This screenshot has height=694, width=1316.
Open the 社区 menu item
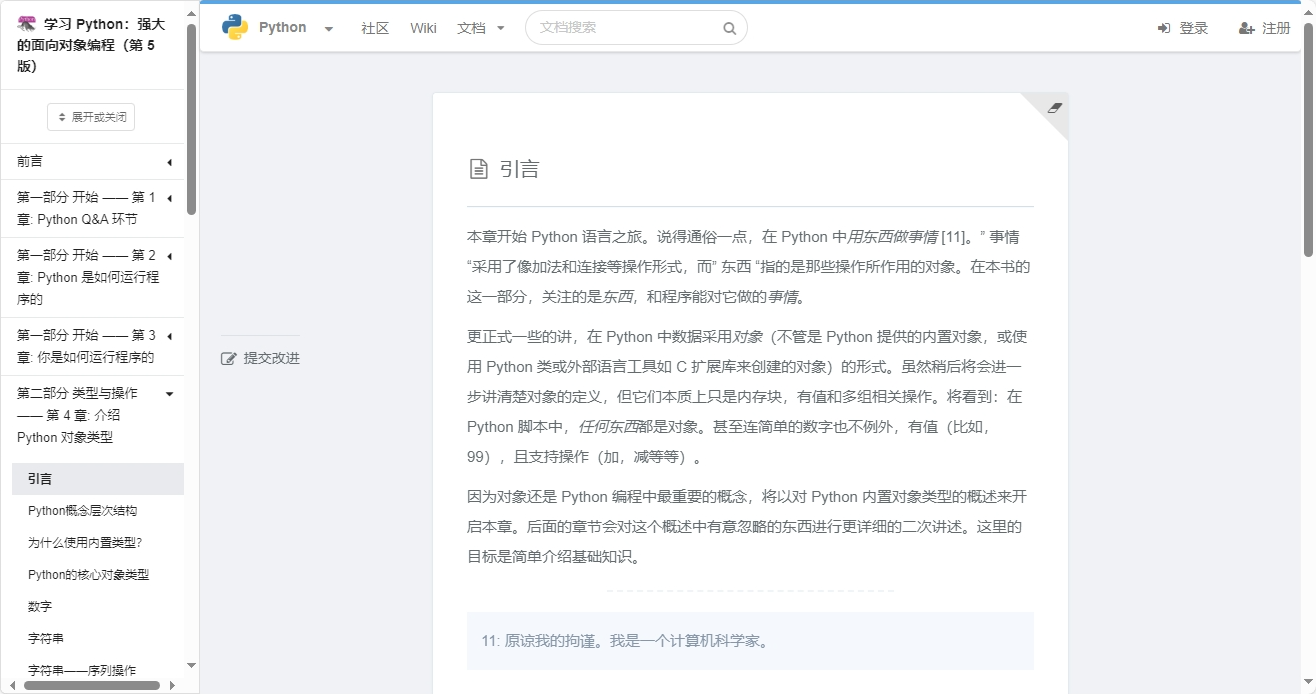pos(375,28)
